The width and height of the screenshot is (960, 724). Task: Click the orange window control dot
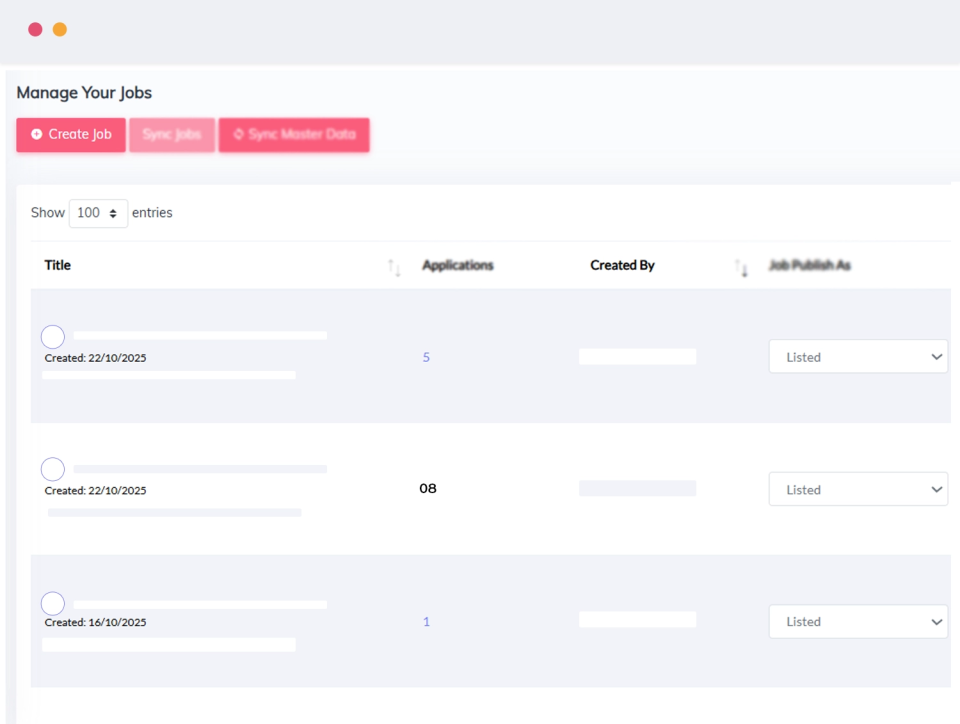click(x=59, y=29)
